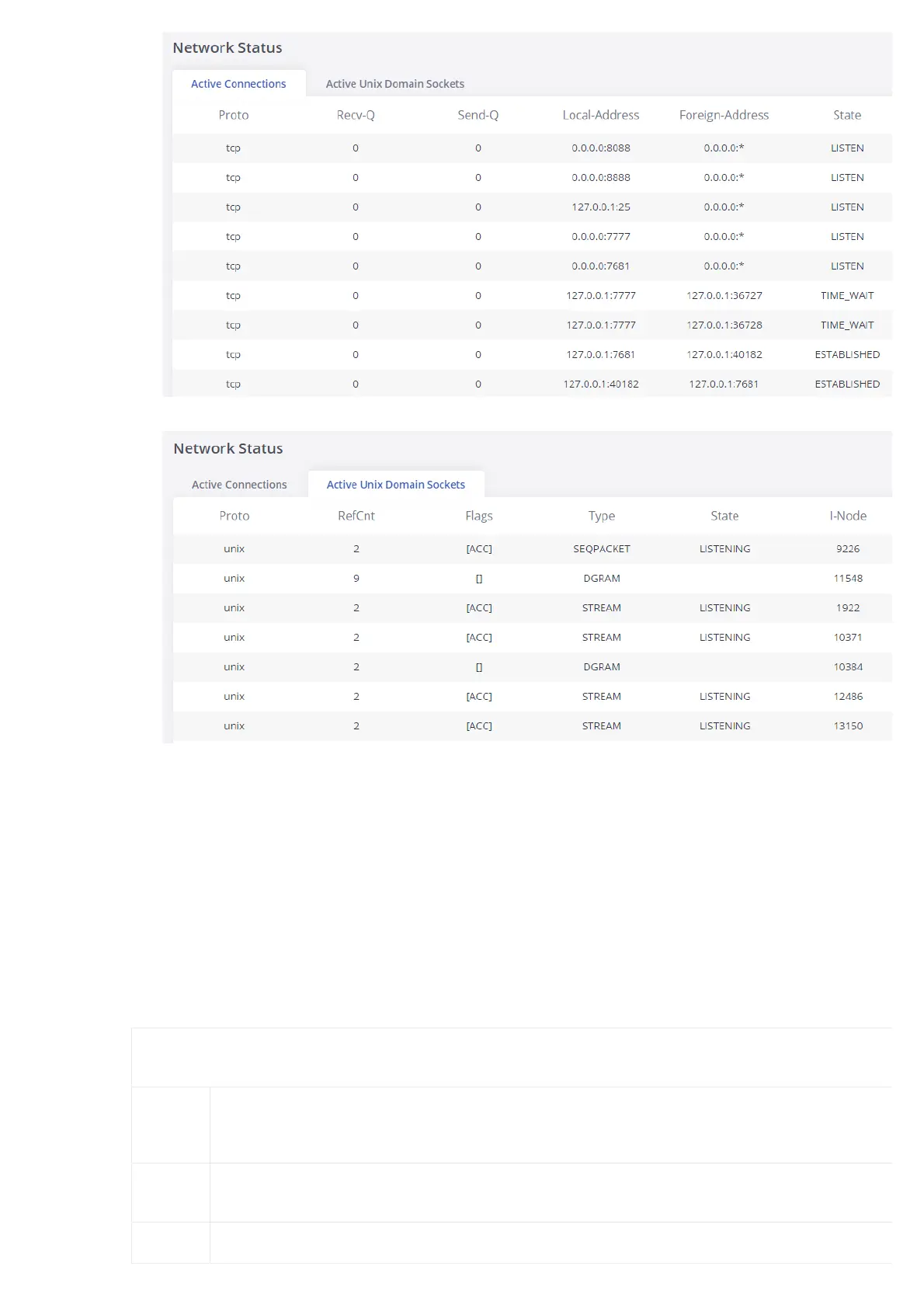Click DGRAM type in I-Node 11548 row

point(602,578)
